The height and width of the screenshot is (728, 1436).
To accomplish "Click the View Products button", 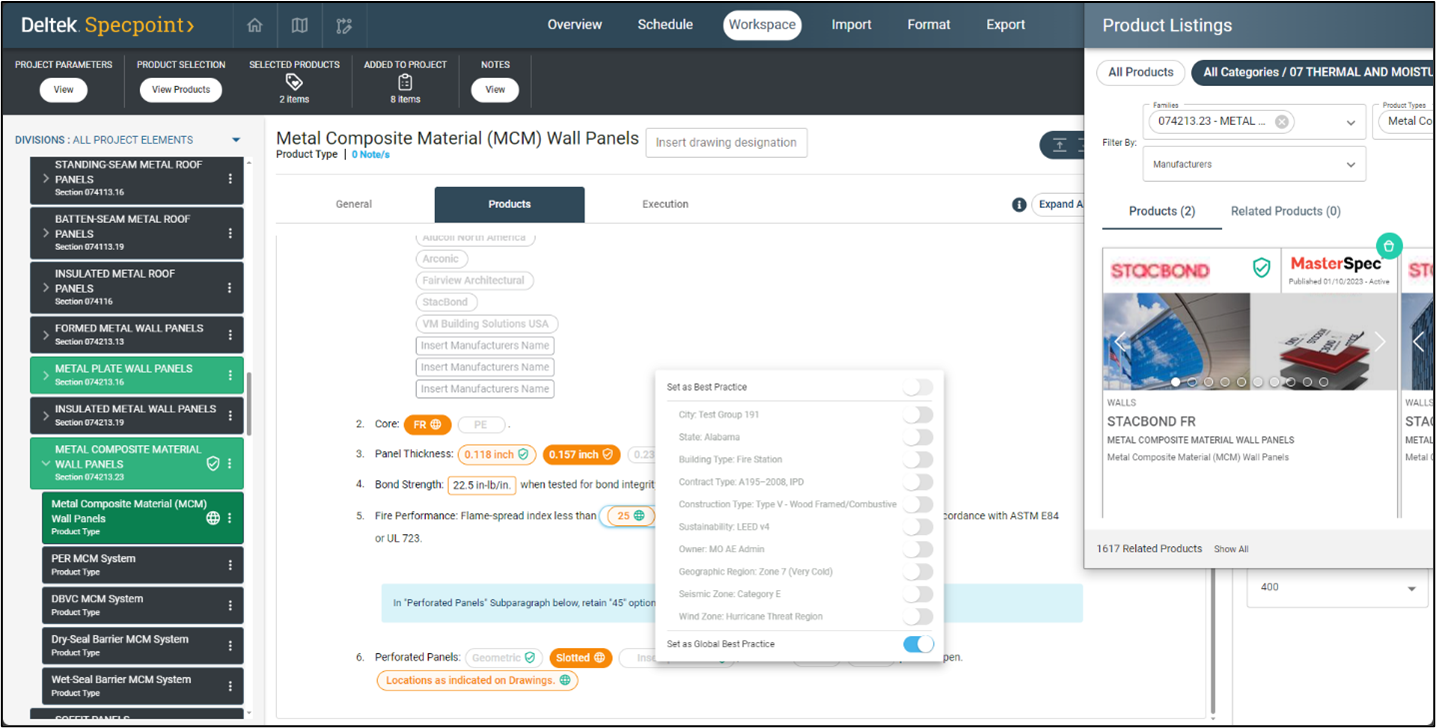I will (181, 90).
